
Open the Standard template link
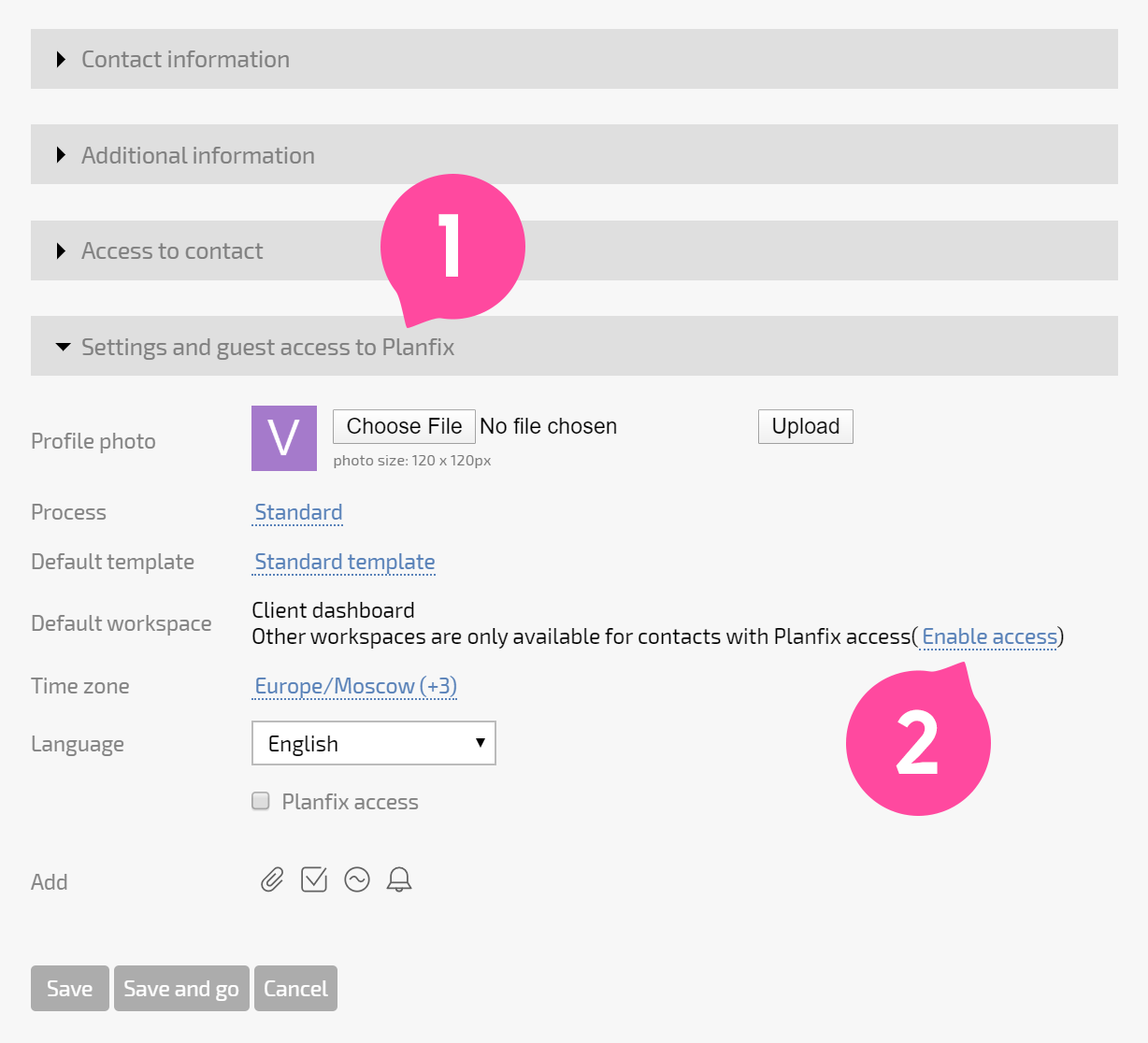pyautogui.click(x=345, y=562)
